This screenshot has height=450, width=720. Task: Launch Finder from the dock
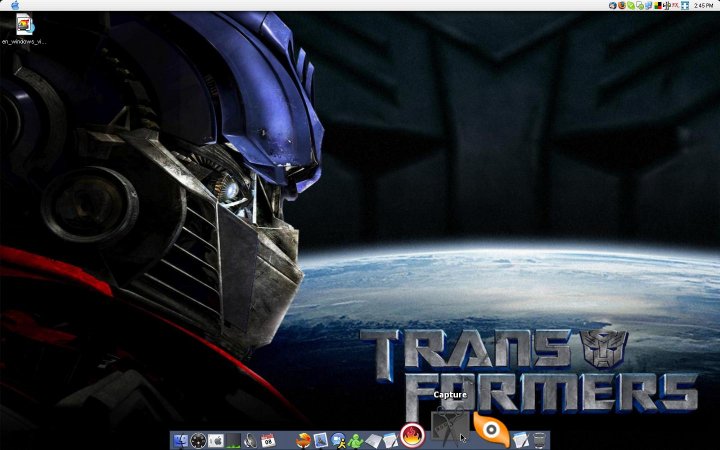[181, 441]
